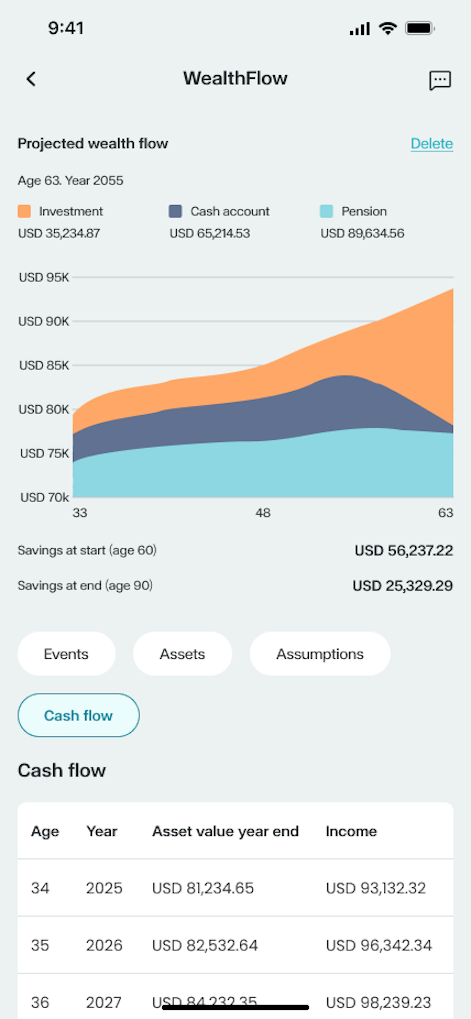Viewport: 471px width, 1019px height.
Task: Tap the Wi-Fi status icon
Action: click(388, 28)
